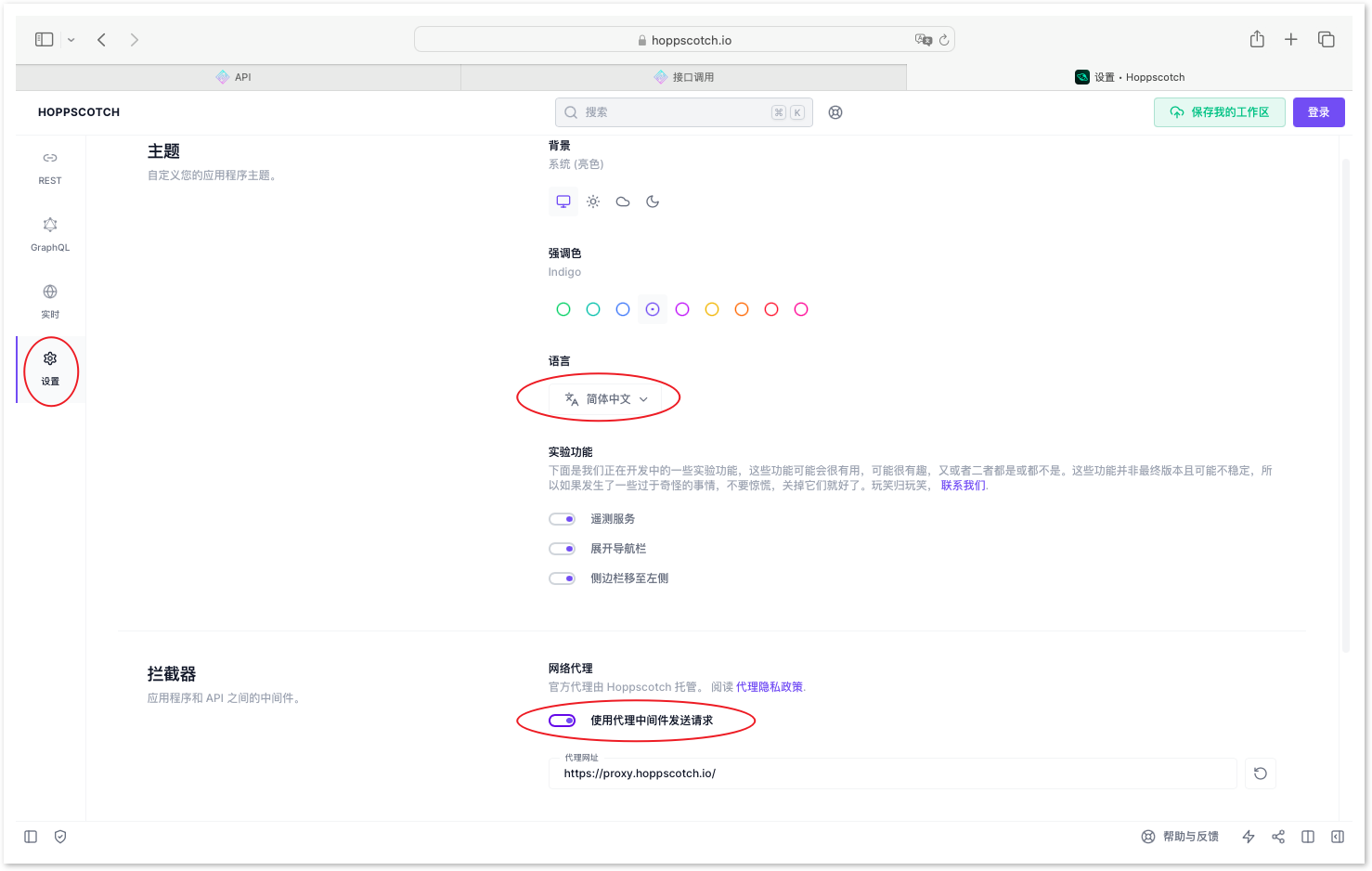Click the support lifebuoy icon beside search
1372x871 pixels.
click(835, 112)
